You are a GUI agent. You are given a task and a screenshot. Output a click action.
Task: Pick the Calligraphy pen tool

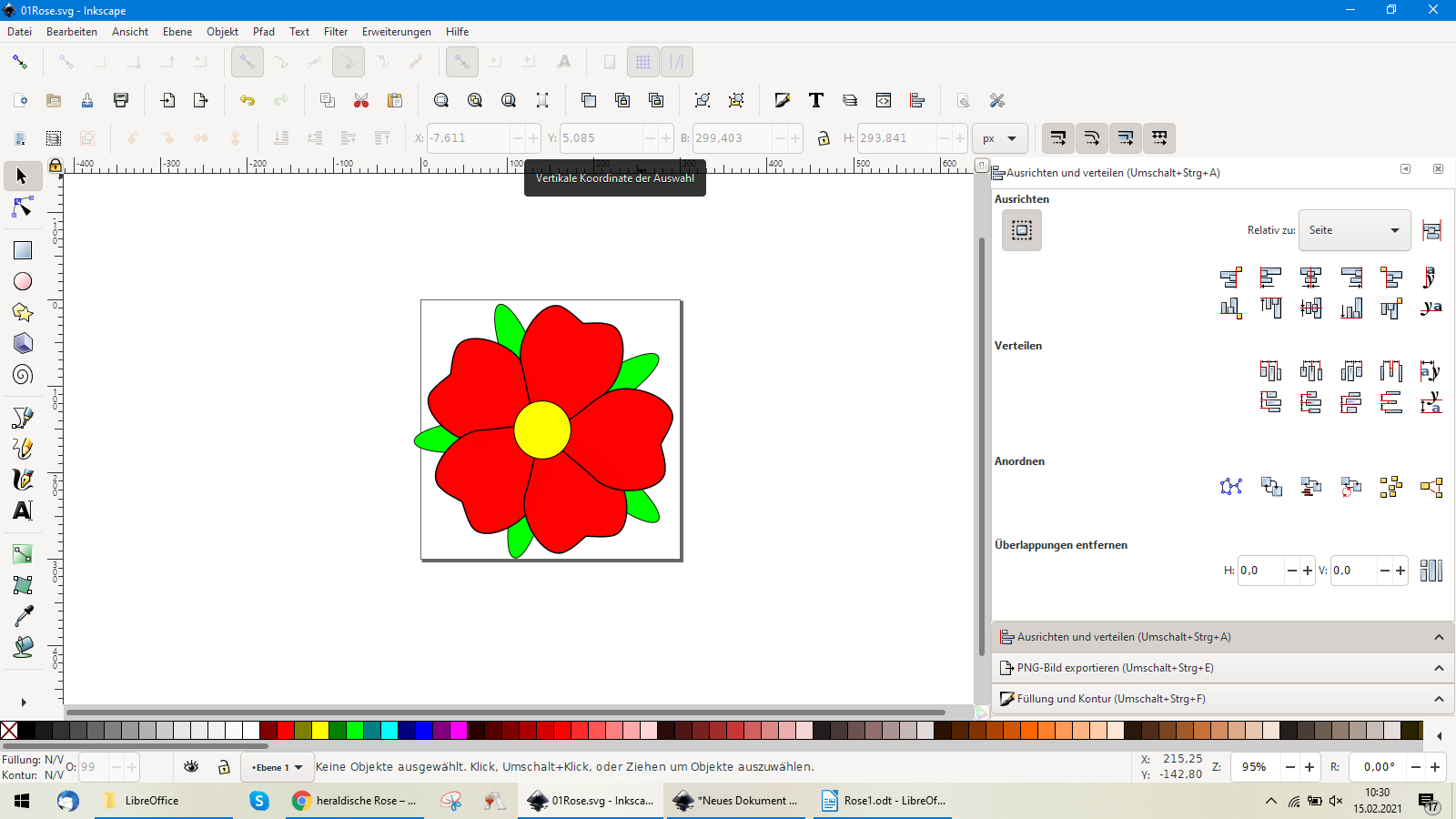click(23, 479)
